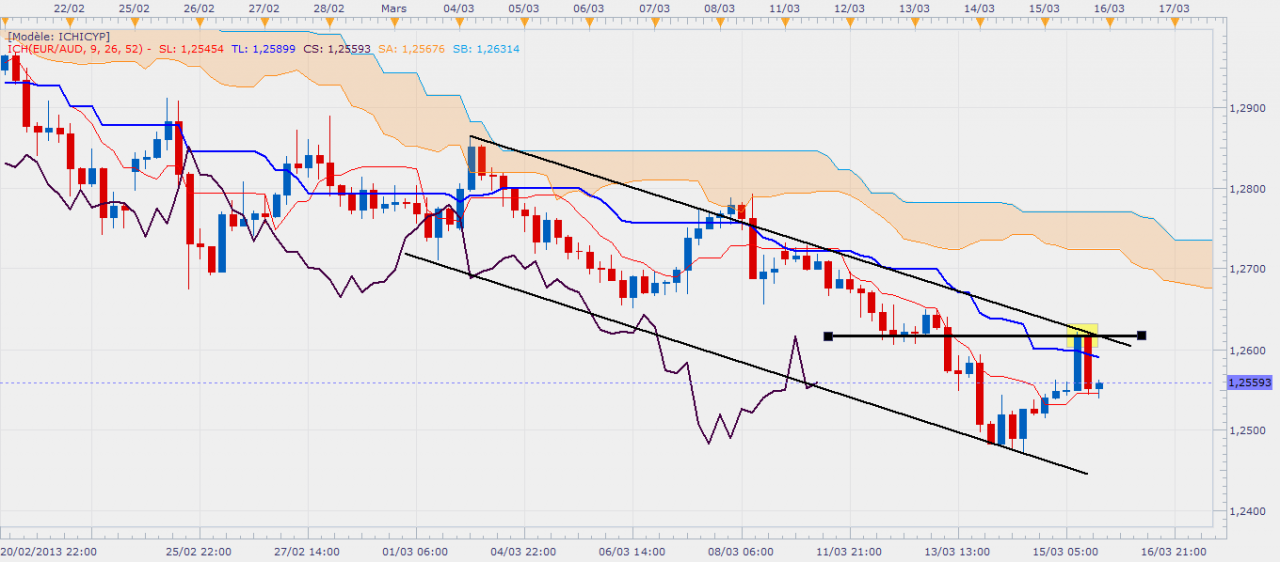Select the 01/03 06:00 time label
Image resolution: width=1280 pixels, height=562 pixels.
coord(415,551)
